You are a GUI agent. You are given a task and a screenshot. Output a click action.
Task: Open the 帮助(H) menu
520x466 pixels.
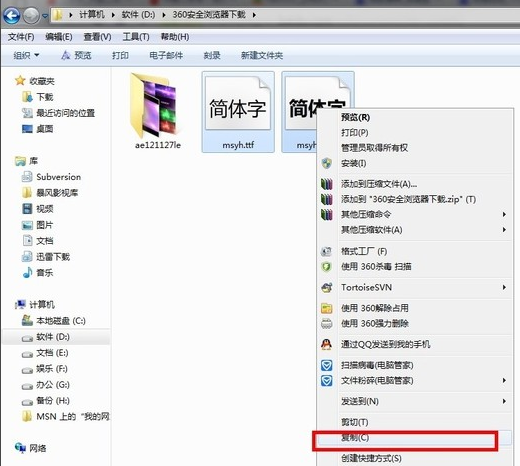click(175, 37)
